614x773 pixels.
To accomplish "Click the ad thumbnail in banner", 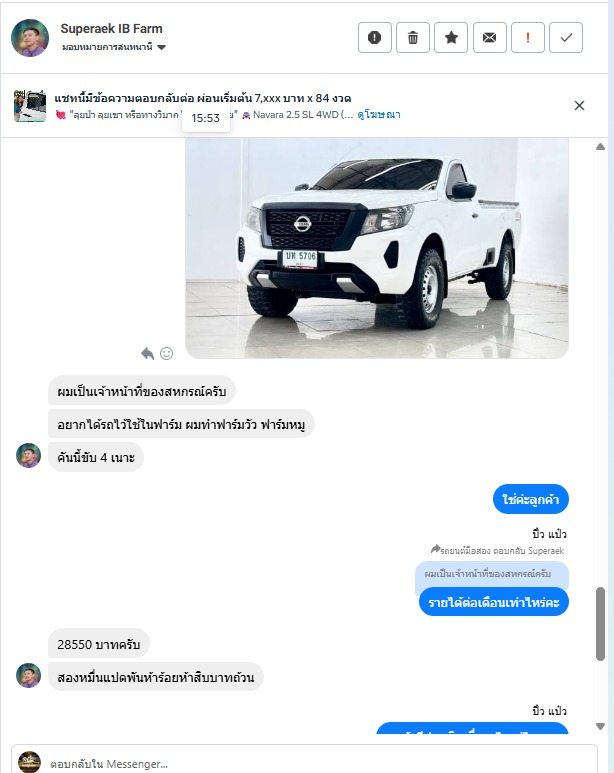I will click(30, 105).
